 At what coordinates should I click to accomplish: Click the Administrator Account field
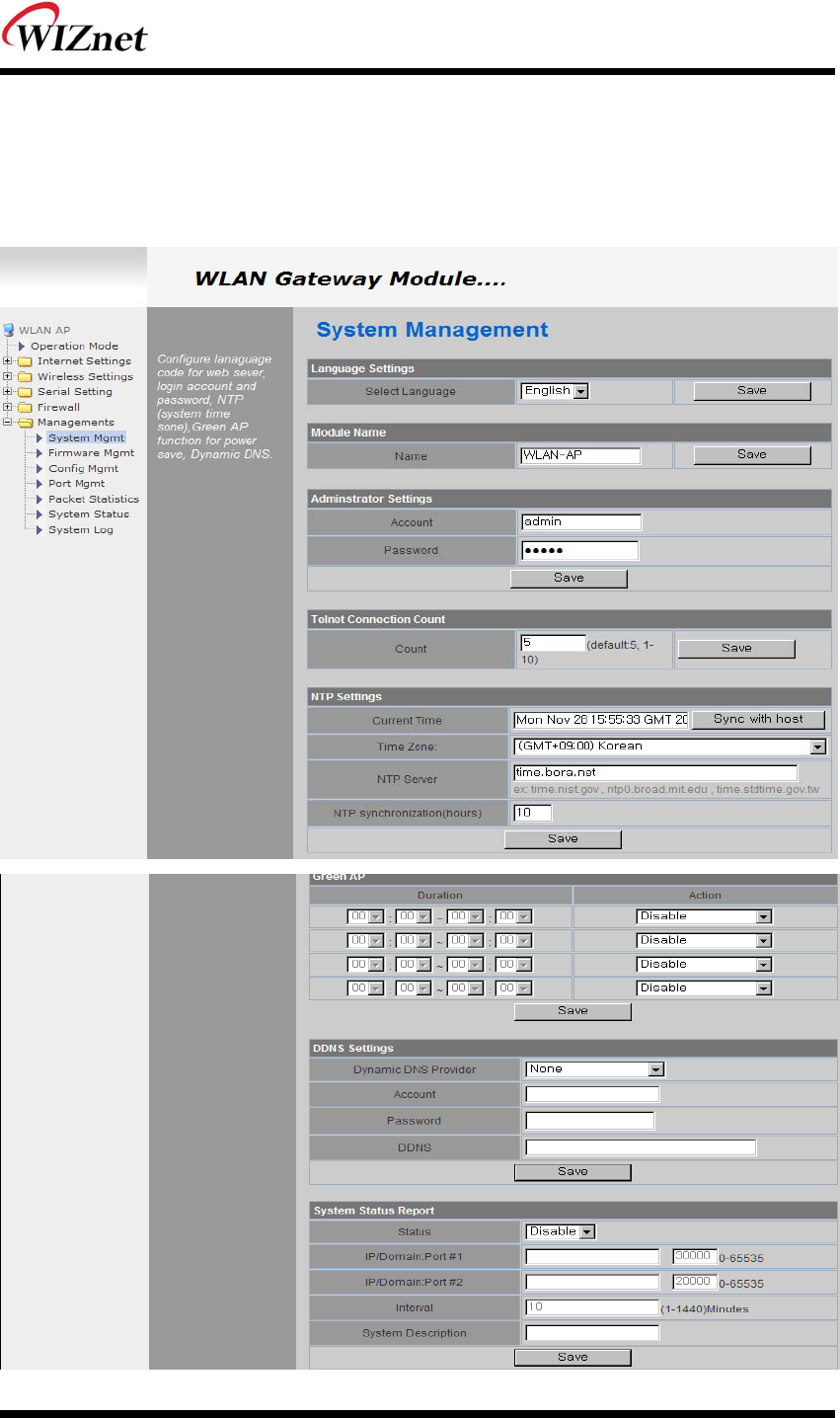(x=581, y=522)
